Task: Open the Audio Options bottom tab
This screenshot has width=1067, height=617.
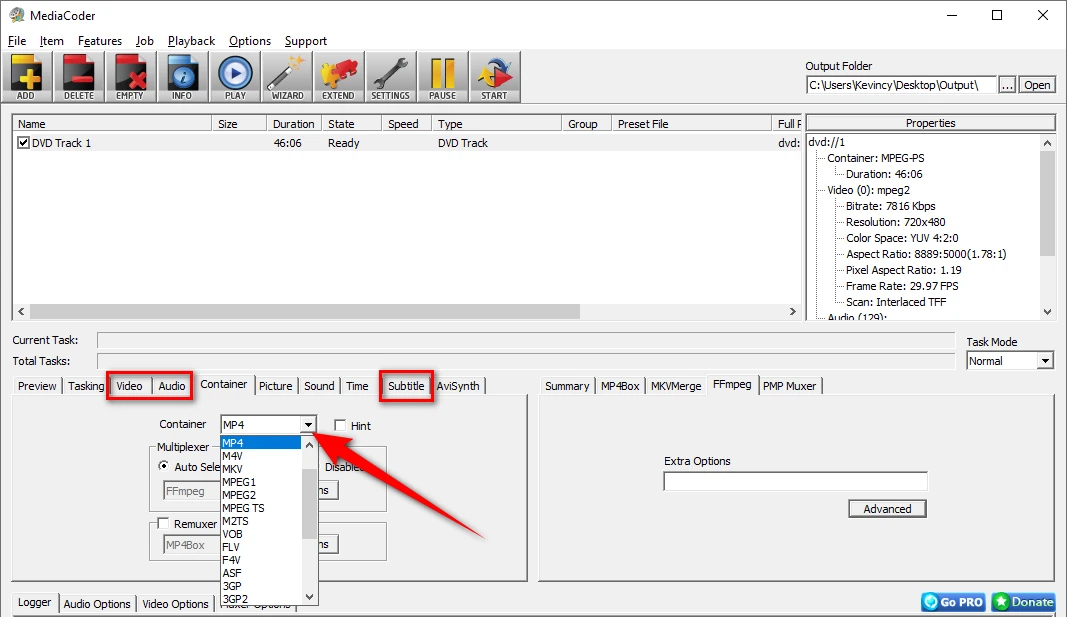Action: tap(97, 603)
